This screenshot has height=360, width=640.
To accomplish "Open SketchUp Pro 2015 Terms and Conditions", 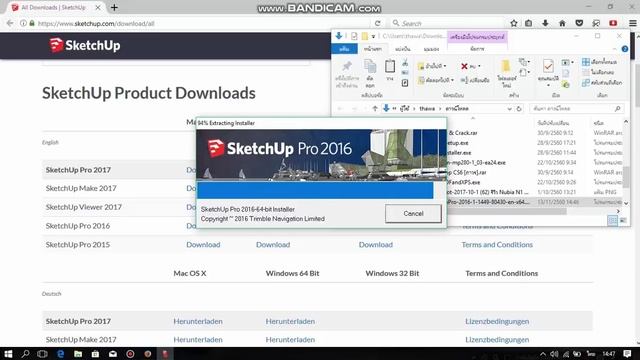I will (x=497, y=244).
